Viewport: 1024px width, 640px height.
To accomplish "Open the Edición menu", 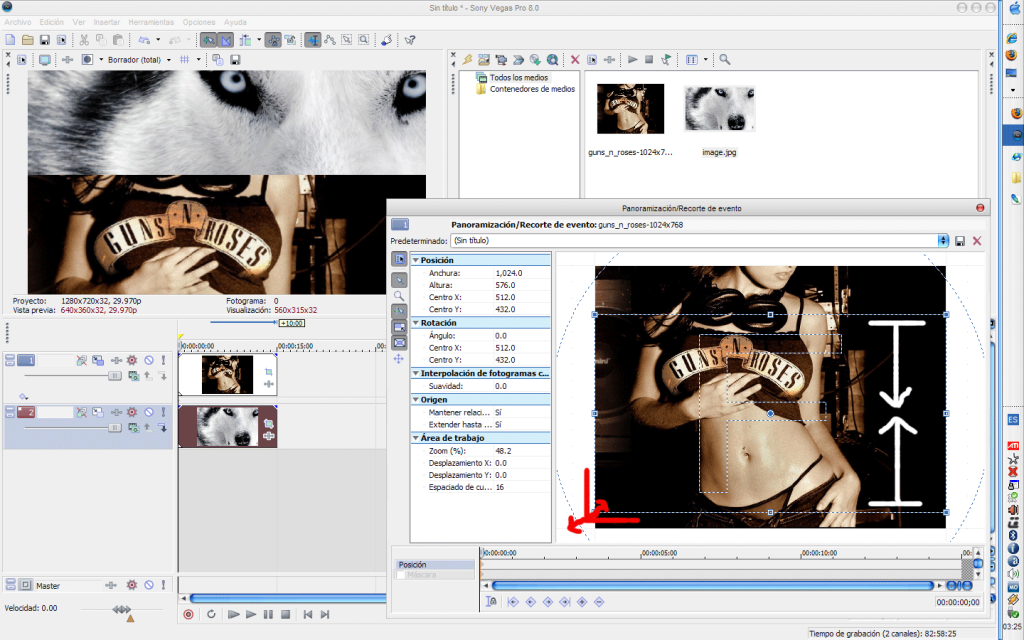I will (52, 22).
